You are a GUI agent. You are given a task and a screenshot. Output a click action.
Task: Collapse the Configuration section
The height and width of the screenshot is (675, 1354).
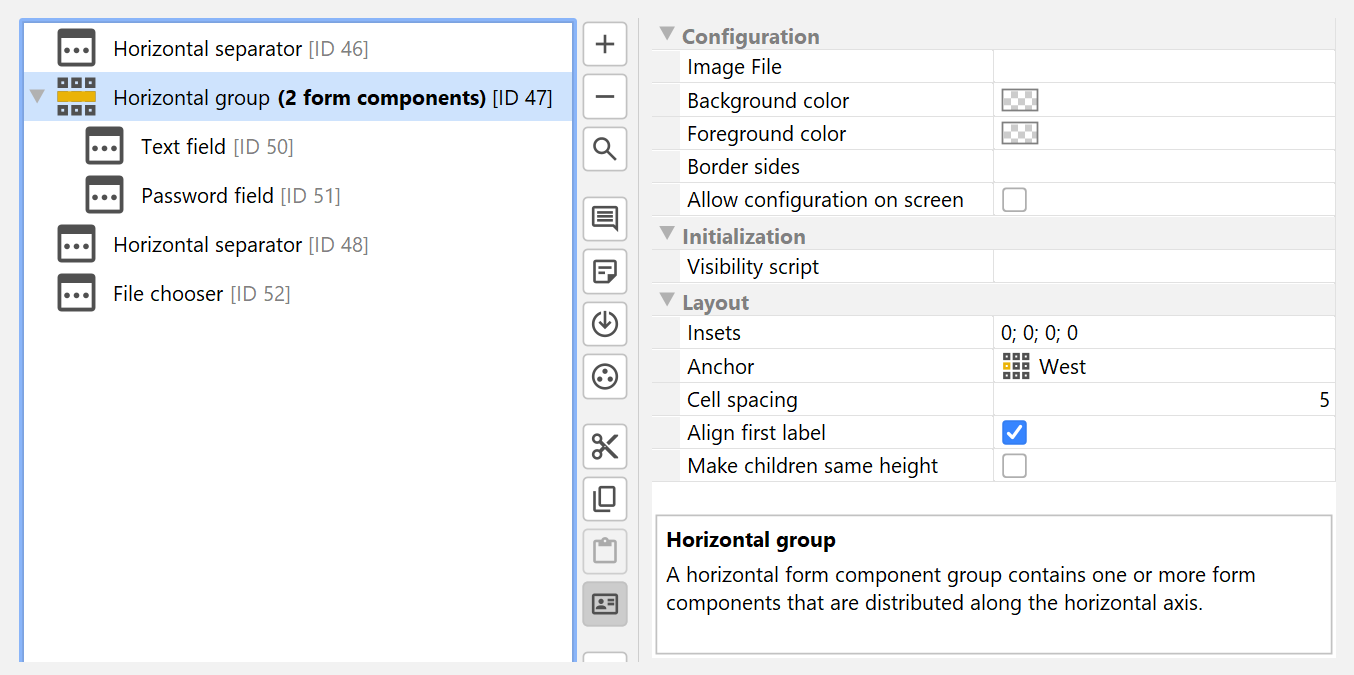(x=667, y=35)
